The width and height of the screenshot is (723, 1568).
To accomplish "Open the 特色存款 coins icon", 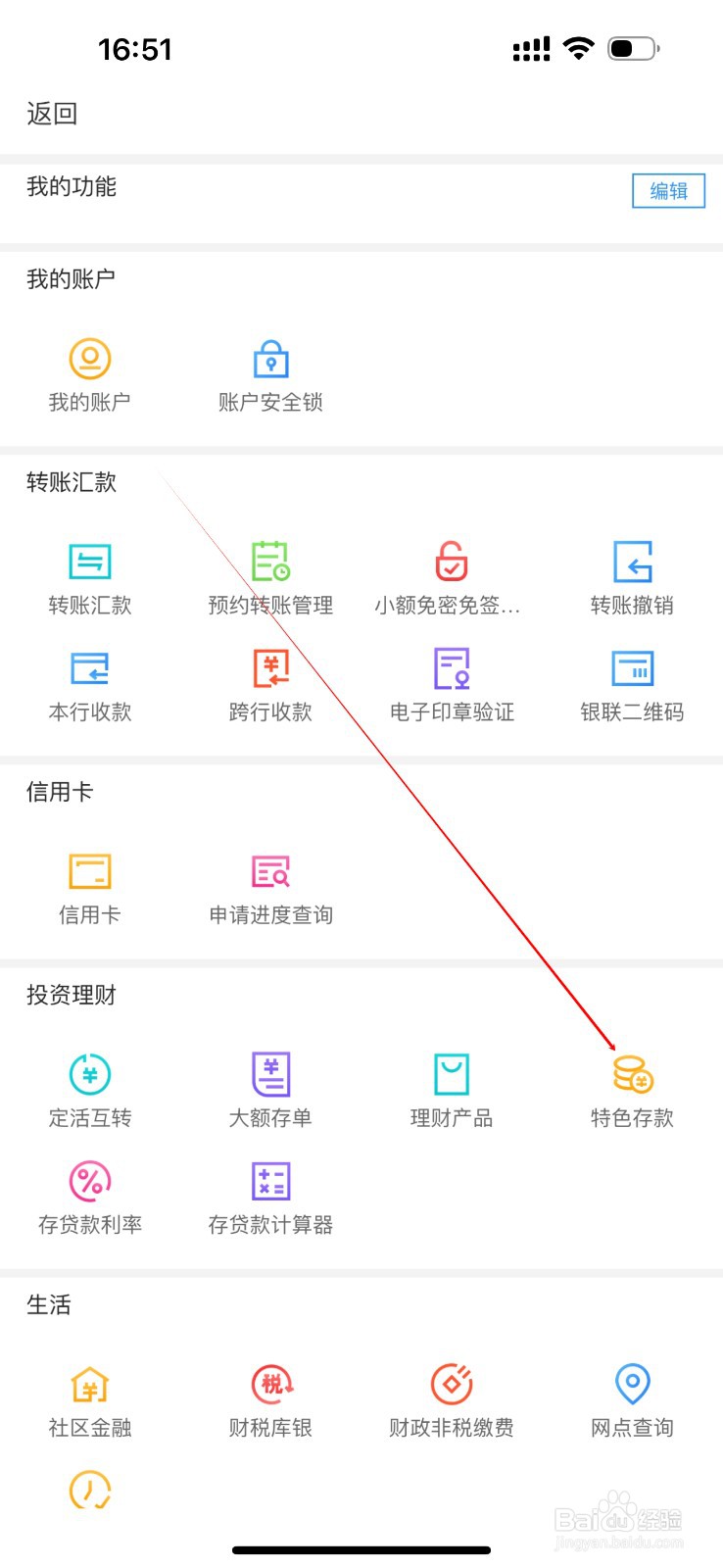I will 633,1074.
